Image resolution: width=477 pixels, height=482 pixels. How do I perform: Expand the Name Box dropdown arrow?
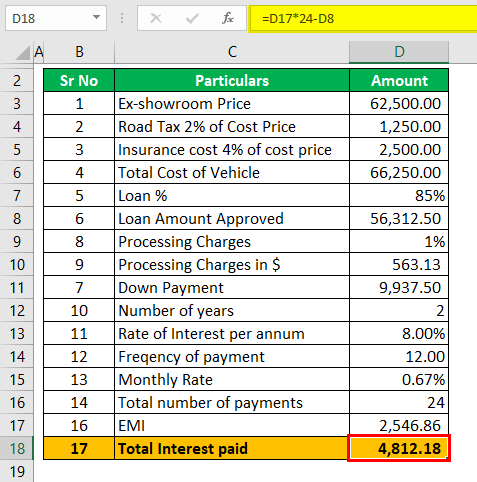pos(96,17)
